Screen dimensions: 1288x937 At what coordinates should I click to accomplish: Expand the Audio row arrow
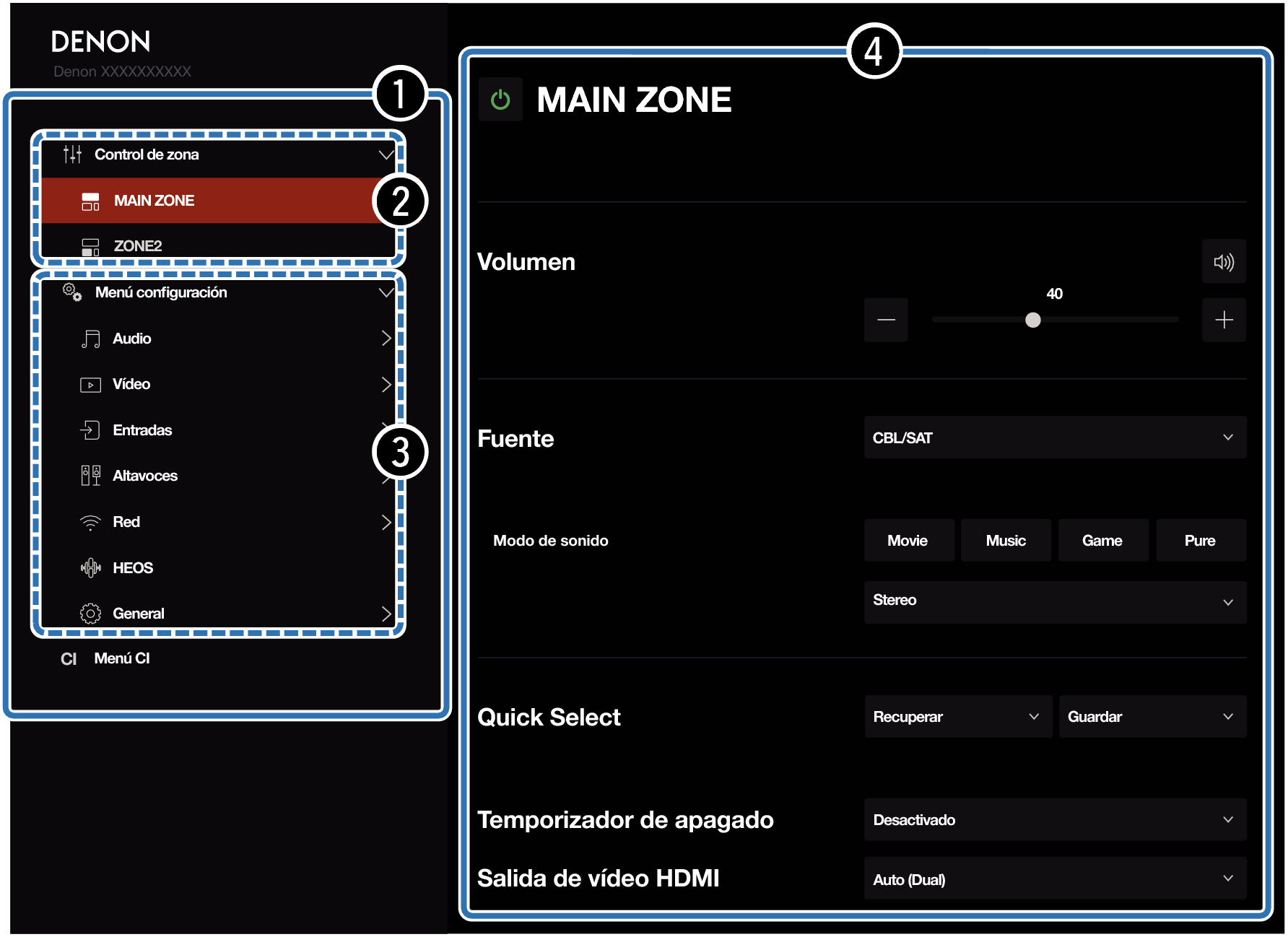coord(386,339)
